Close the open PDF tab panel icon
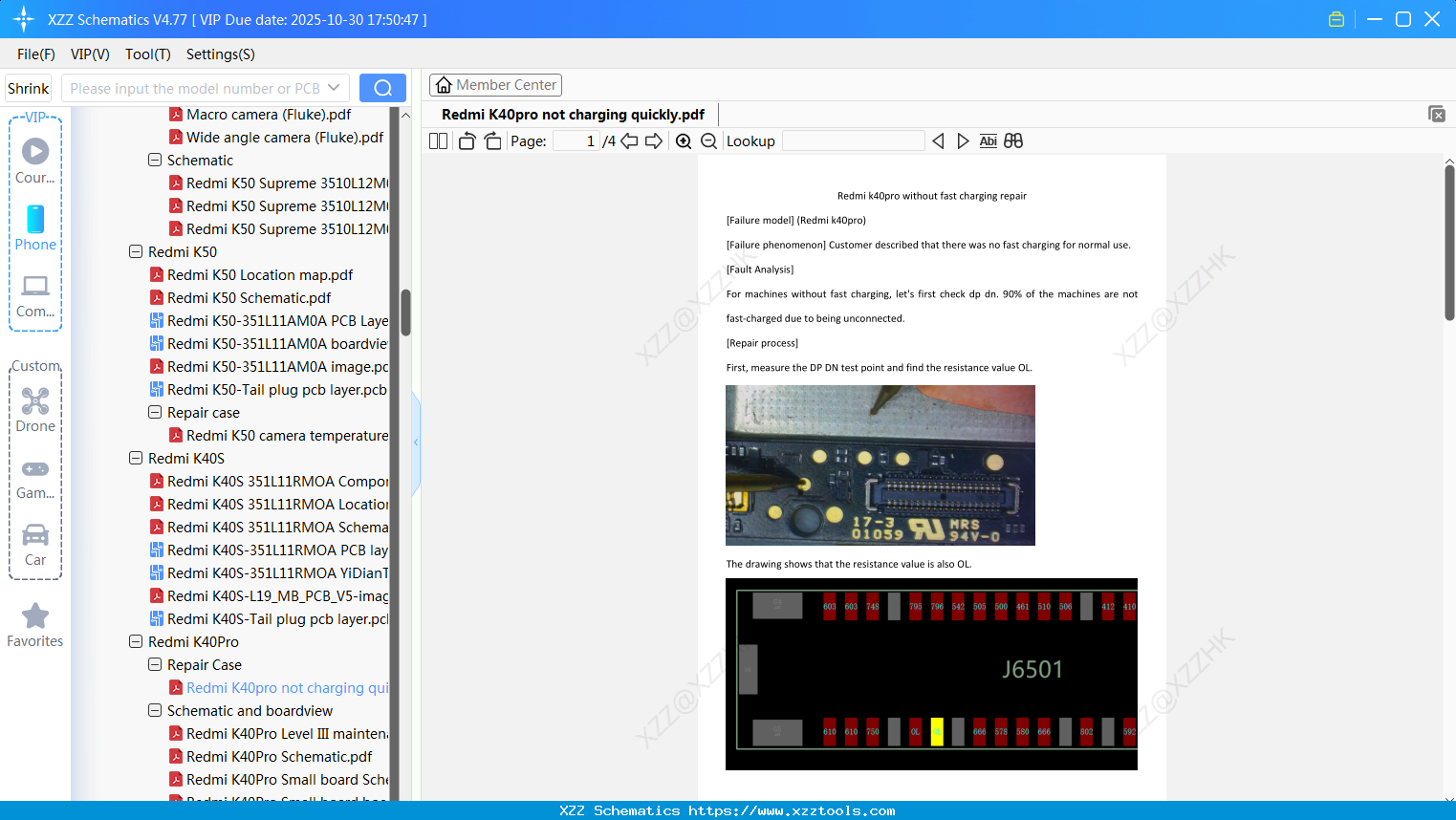 pos(1437,114)
